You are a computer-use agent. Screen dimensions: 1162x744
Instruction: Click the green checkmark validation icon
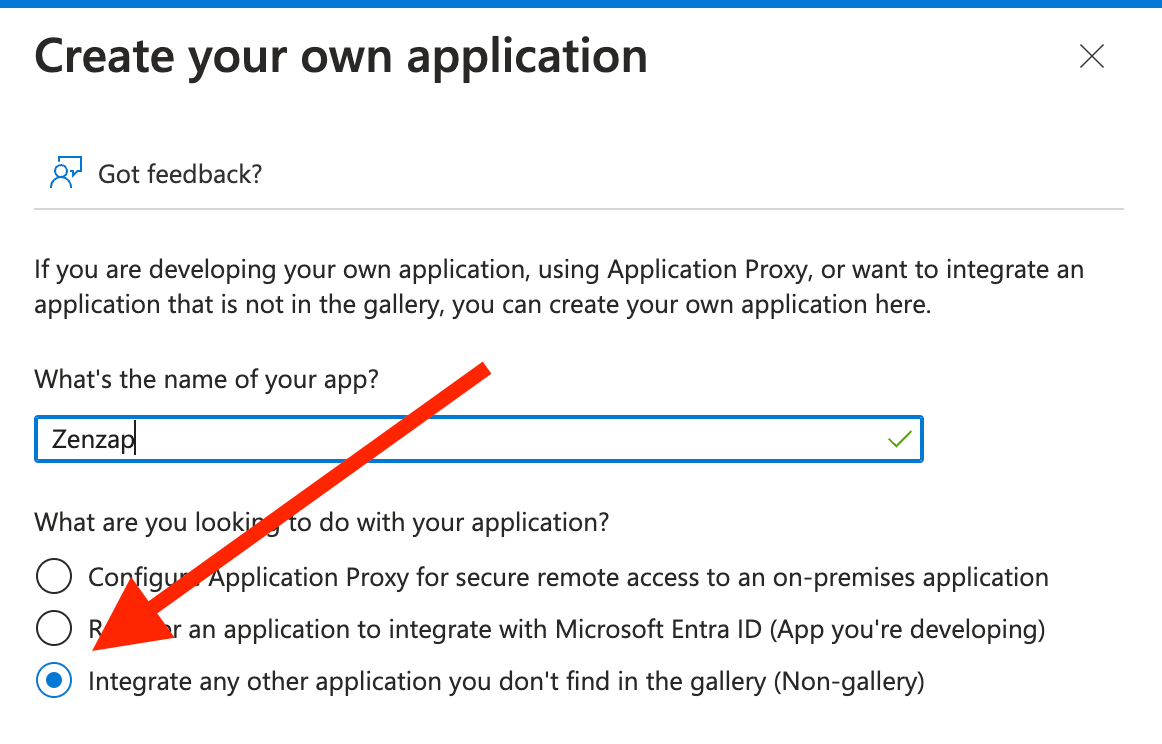tap(898, 439)
